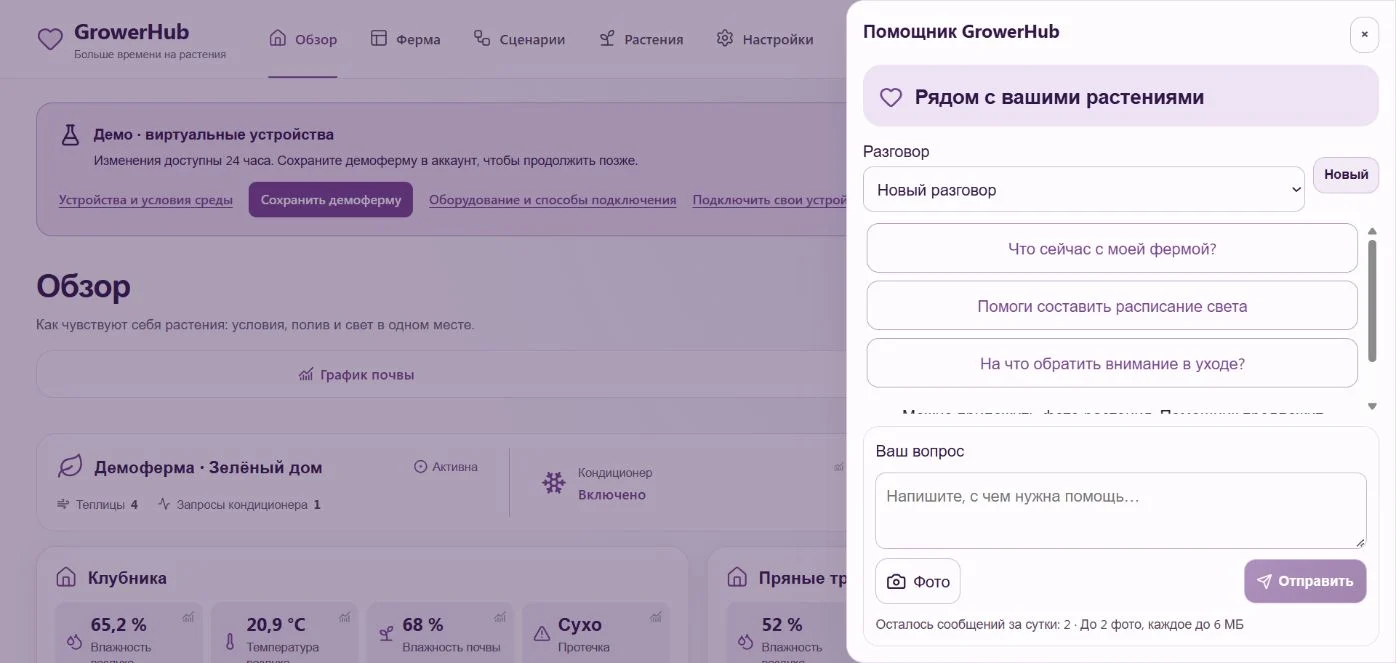This screenshot has width=1396, height=663.
Task: Start a new conversation with the Новый button
Action: tap(1346, 175)
